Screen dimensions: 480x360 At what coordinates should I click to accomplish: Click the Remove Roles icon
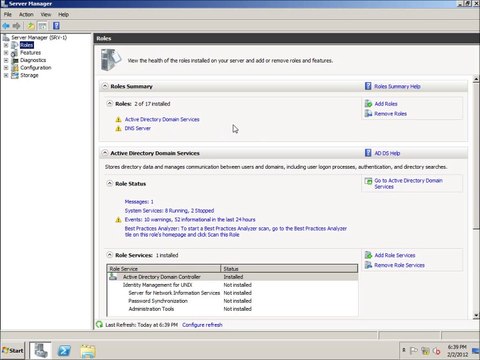(368, 114)
